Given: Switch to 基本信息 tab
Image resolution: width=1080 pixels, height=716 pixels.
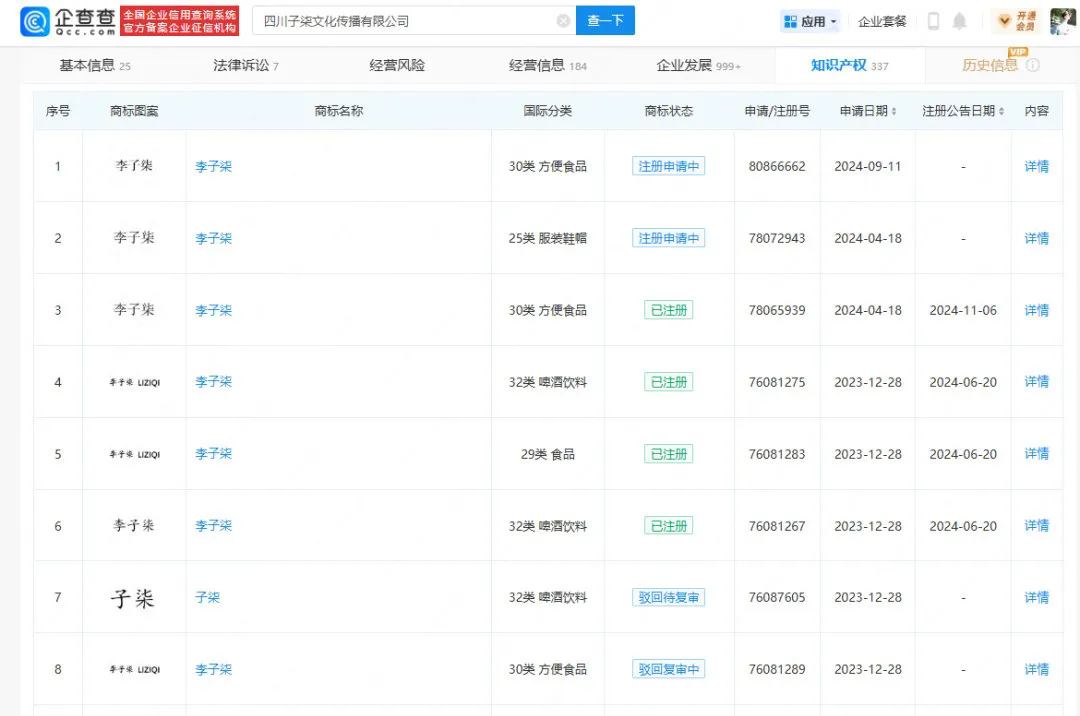Looking at the screenshot, I should pos(94,65).
